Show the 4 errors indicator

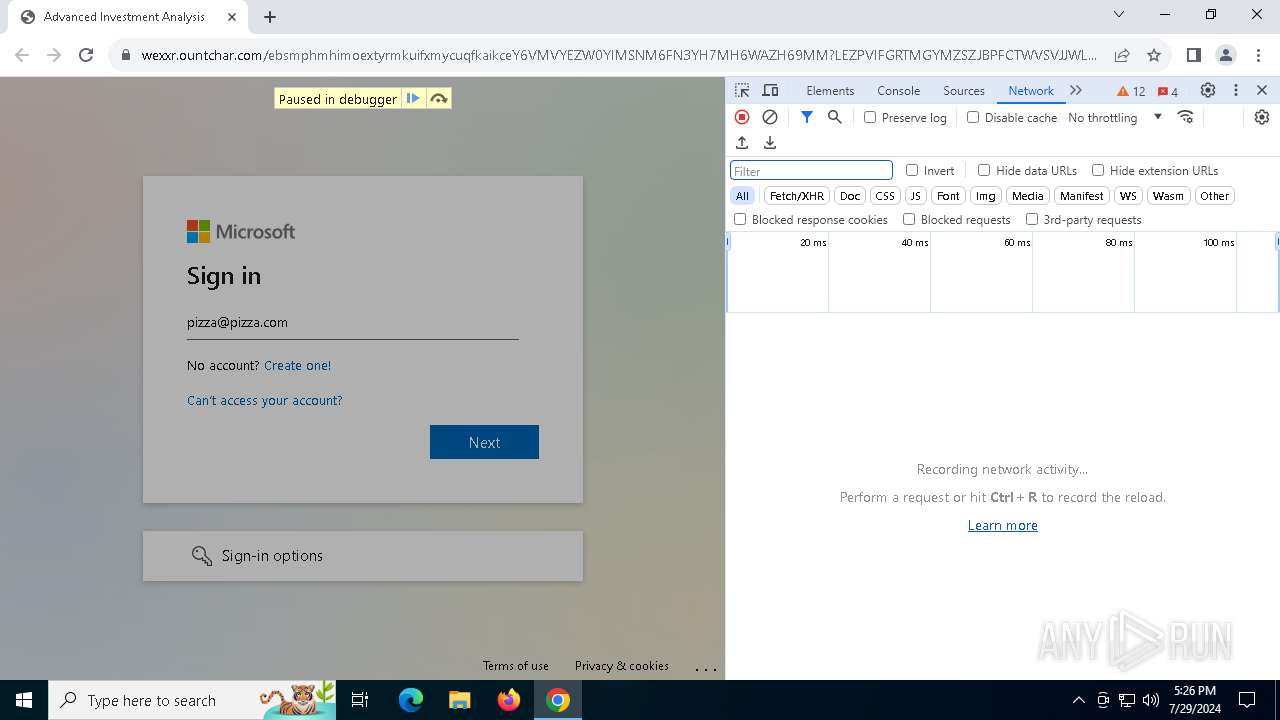click(1167, 91)
